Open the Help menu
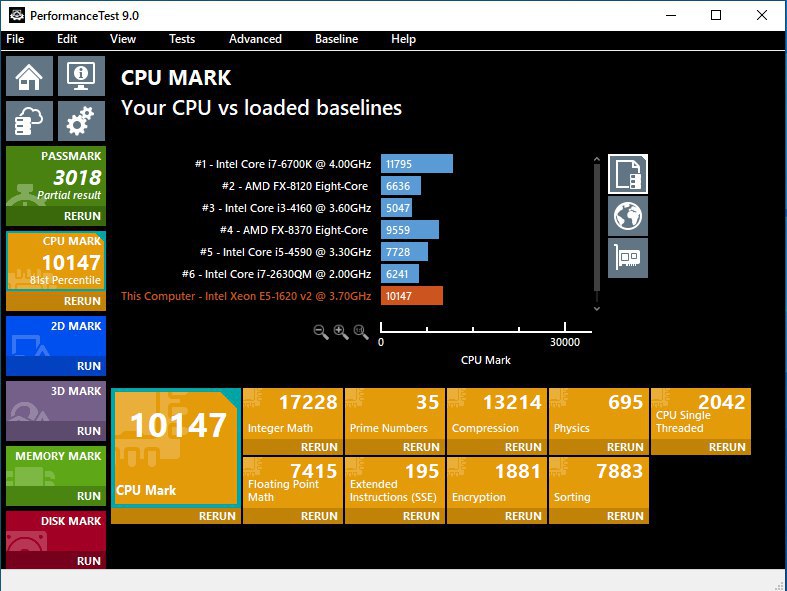 pos(403,39)
